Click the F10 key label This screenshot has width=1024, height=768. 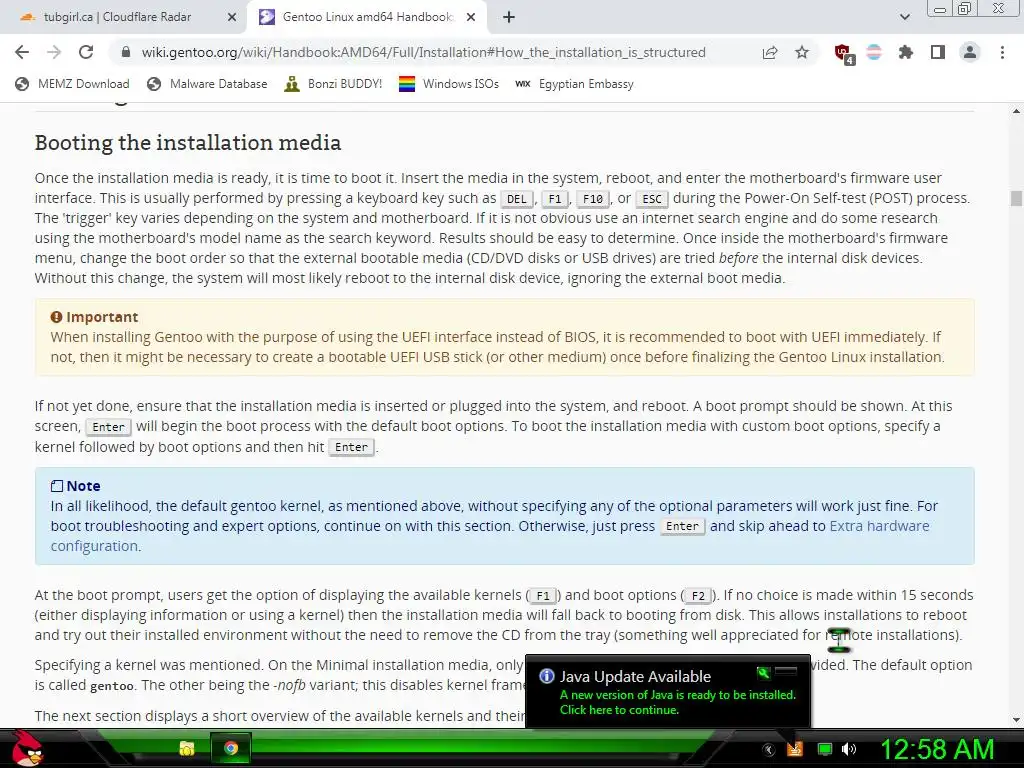[592, 199]
